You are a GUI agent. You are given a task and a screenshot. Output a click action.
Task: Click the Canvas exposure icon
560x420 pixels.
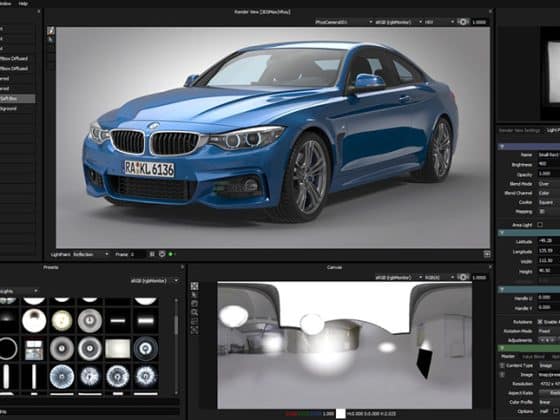[463, 278]
